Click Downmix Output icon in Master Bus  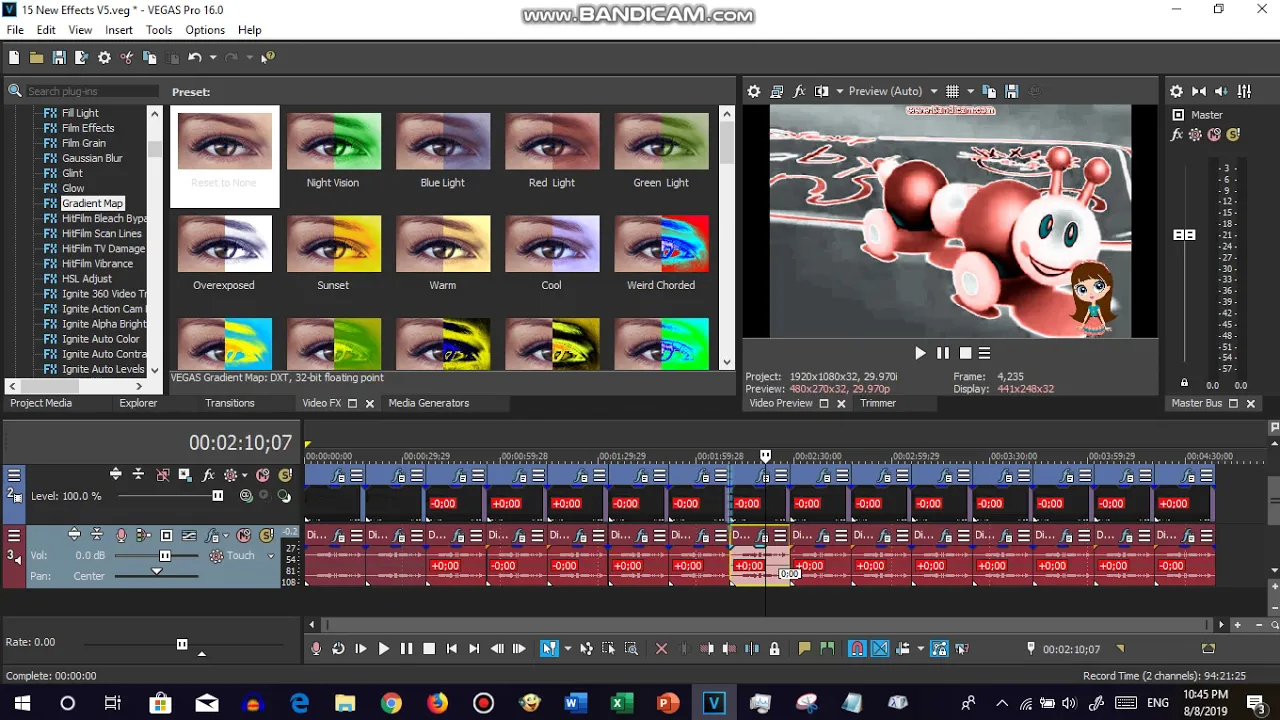pyautogui.click(x=1199, y=91)
